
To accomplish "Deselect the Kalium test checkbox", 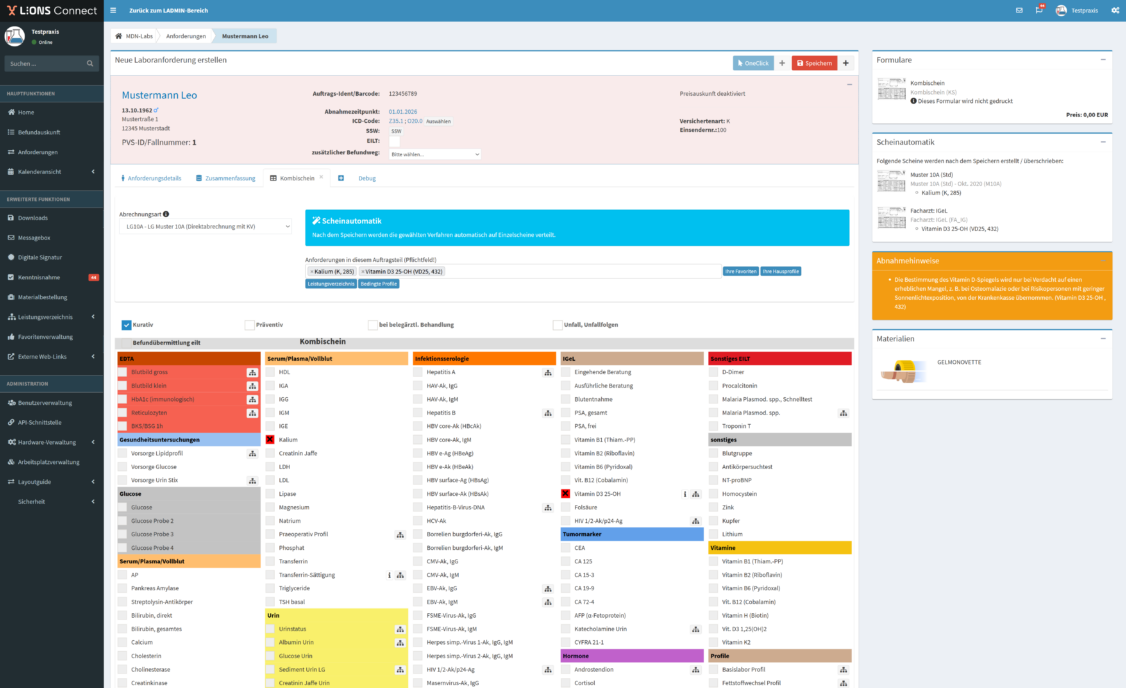I will tap(270, 440).
